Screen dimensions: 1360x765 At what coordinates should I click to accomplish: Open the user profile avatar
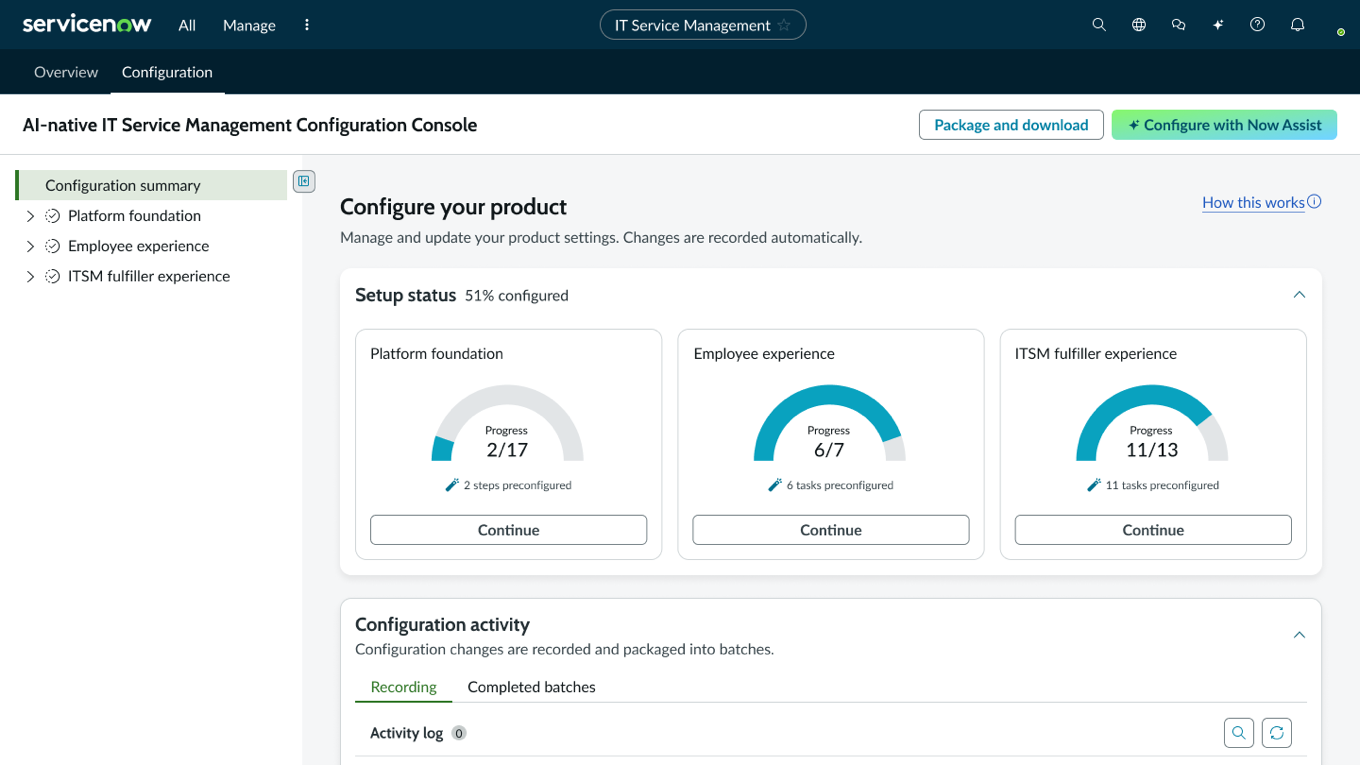click(1335, 26)
